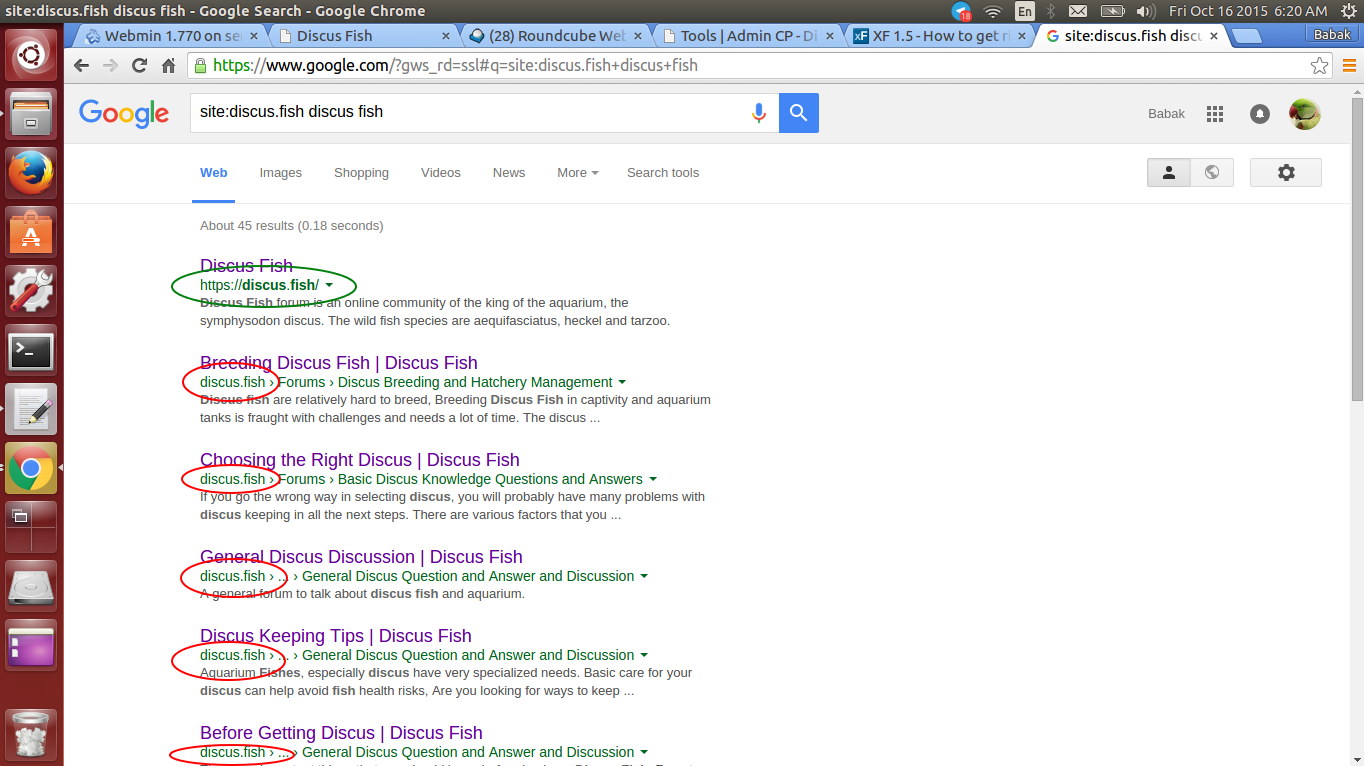Screen dimensions: 1364x766
Task: Switch to private results person toggle
Action: point(1168,172)
